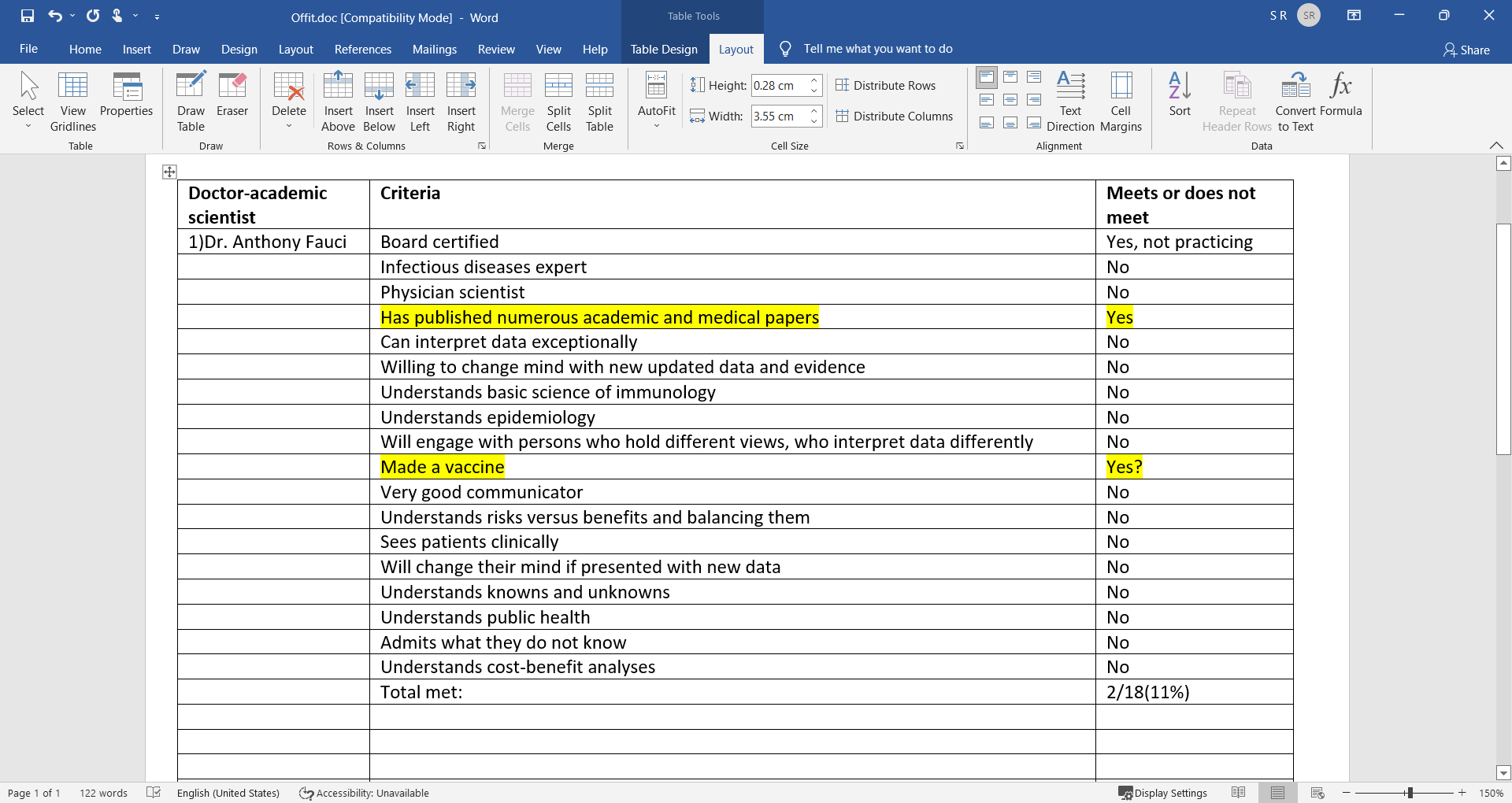Click the zoom slider handle
Screen dimensions: 1512x803
click(1410, 793)
